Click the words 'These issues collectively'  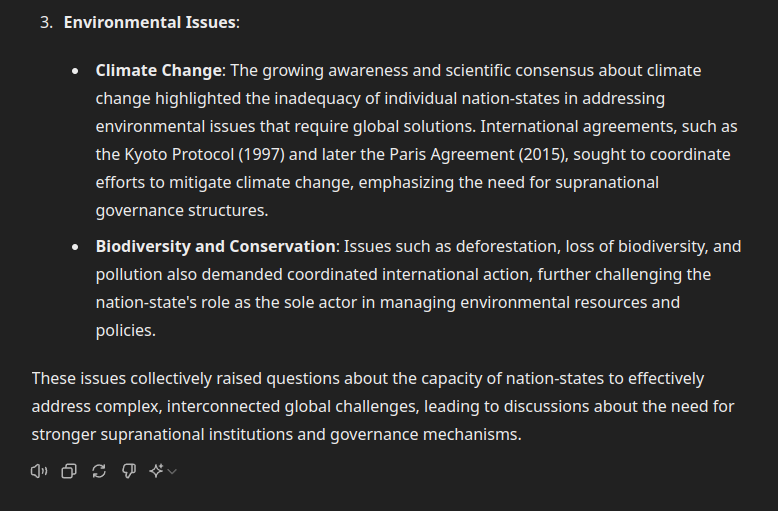(x=122, y=379)
